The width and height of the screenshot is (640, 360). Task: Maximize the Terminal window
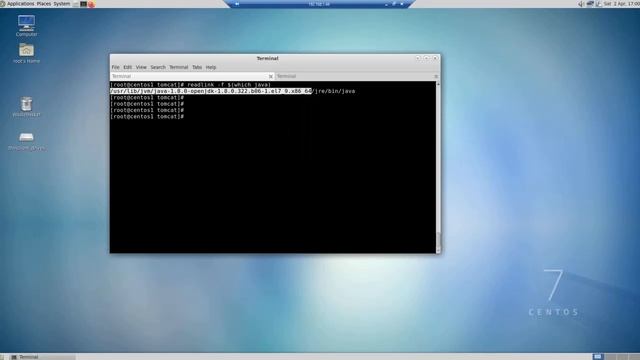pyautogui.click(x=427, y=58)
